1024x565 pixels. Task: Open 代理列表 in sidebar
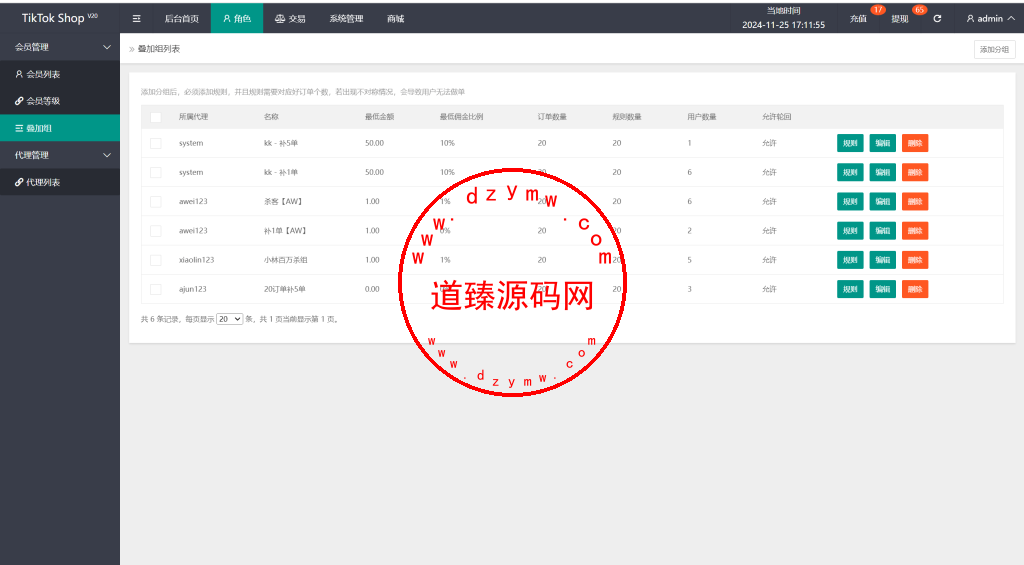[60, 182]
